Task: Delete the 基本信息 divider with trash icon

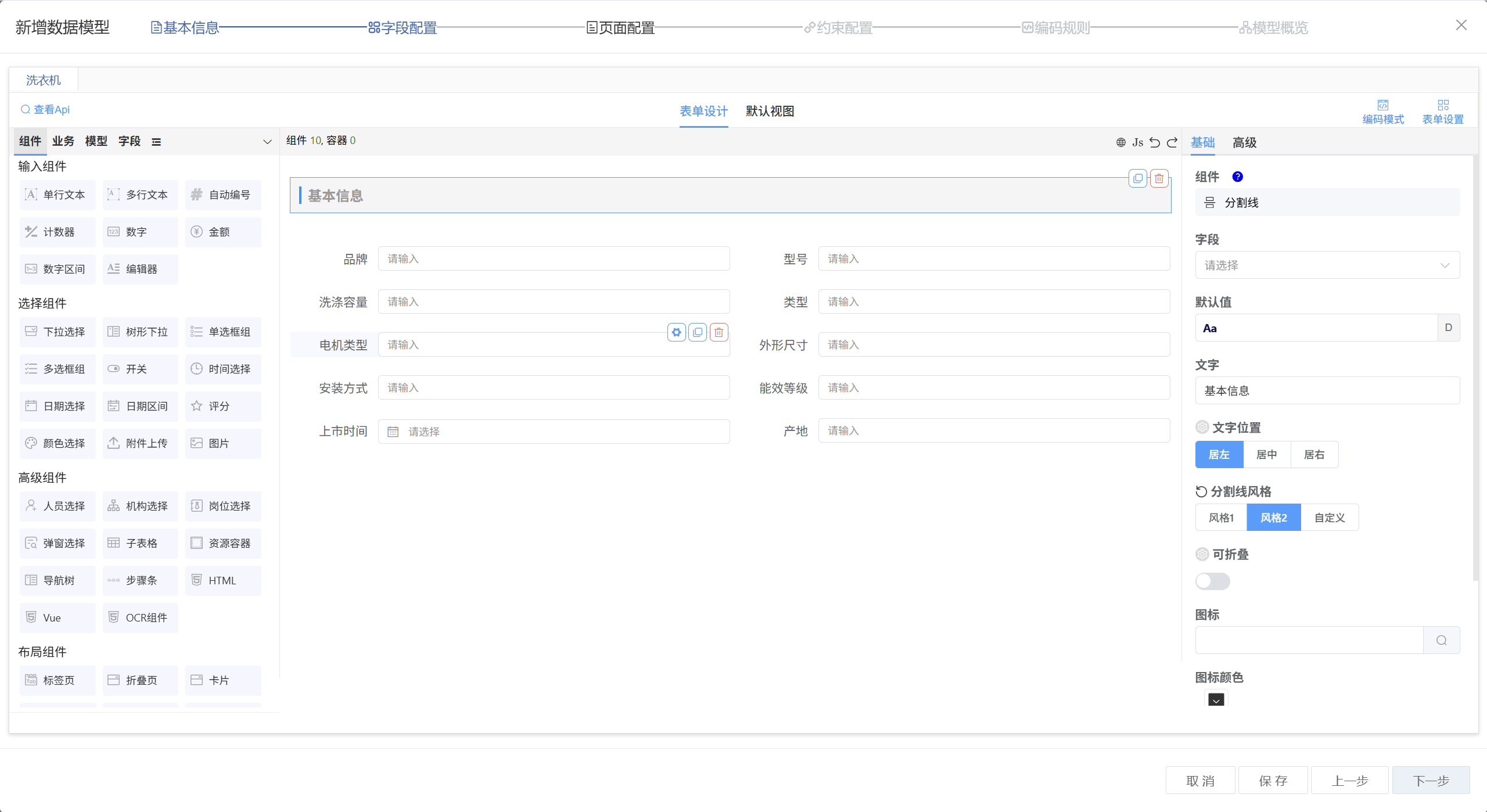Action: (x=1159, y=178)
